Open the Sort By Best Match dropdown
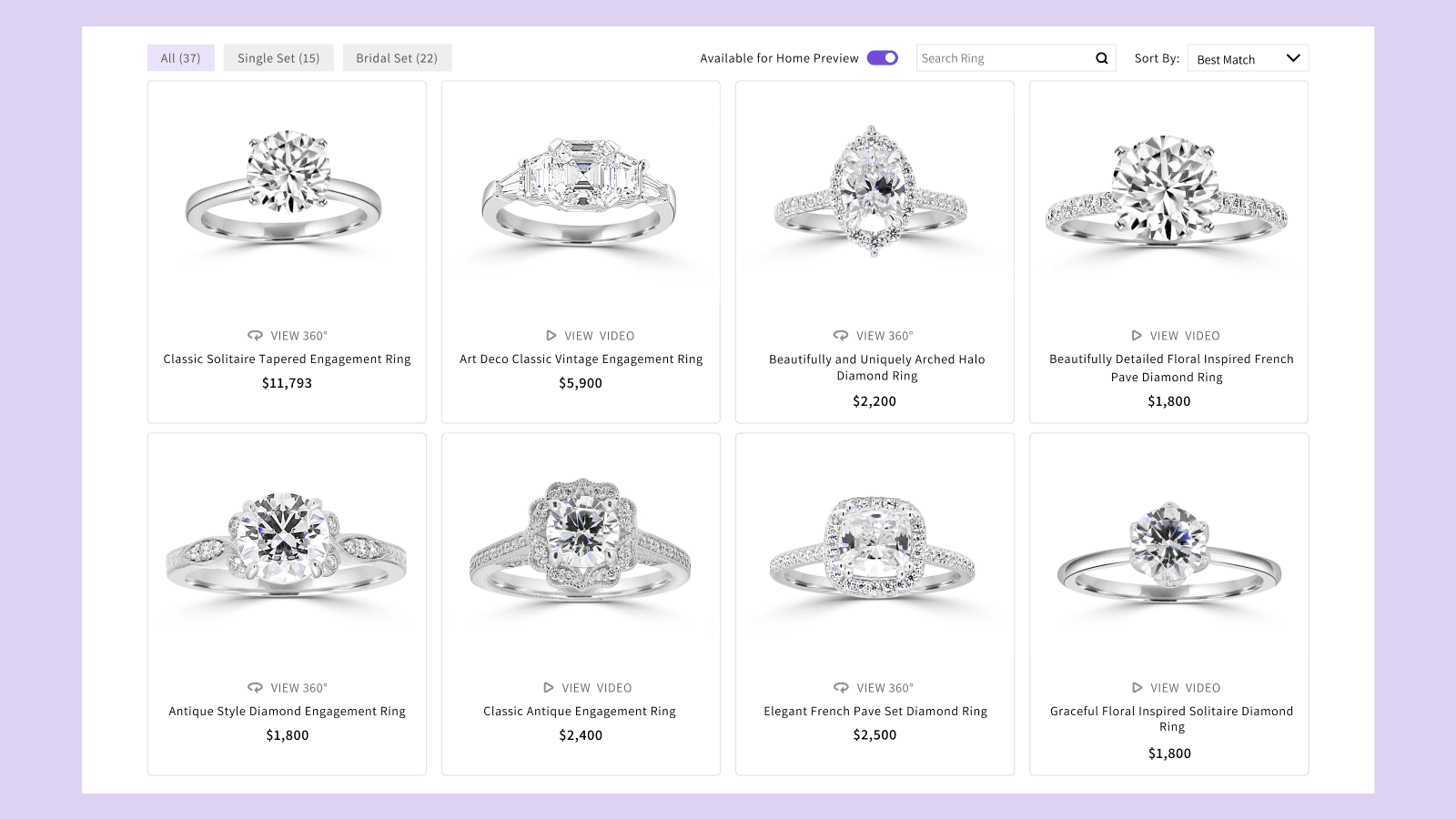 [x=1238, y=58]
